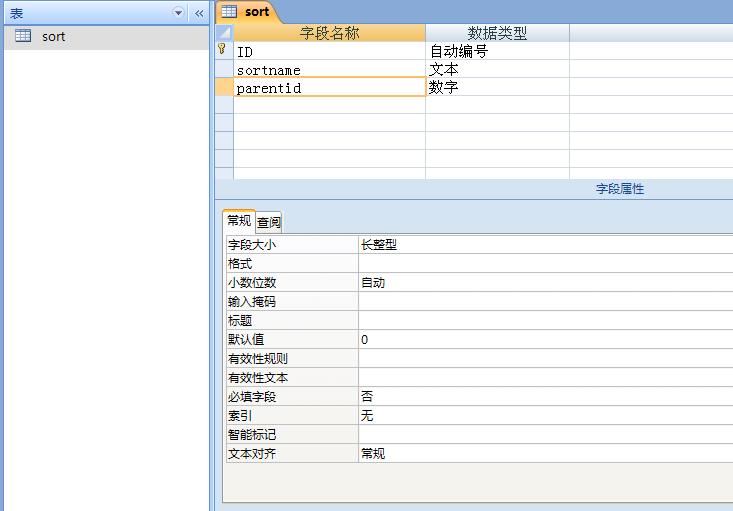Click 默认值 field containing 0

tap(546, 339)
